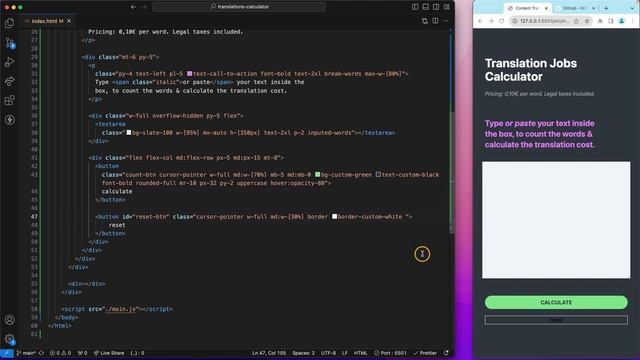Synchronize changes icon in status bar
Screen dimensions: 640x360
point(41,353)
